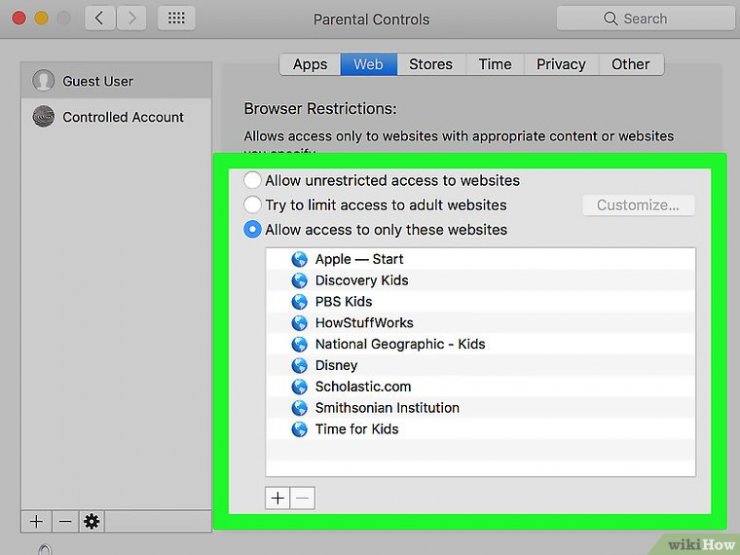Select Allow unrestricted access to websites
Viewport: 740px width, 555px height.
click(252, 180)
